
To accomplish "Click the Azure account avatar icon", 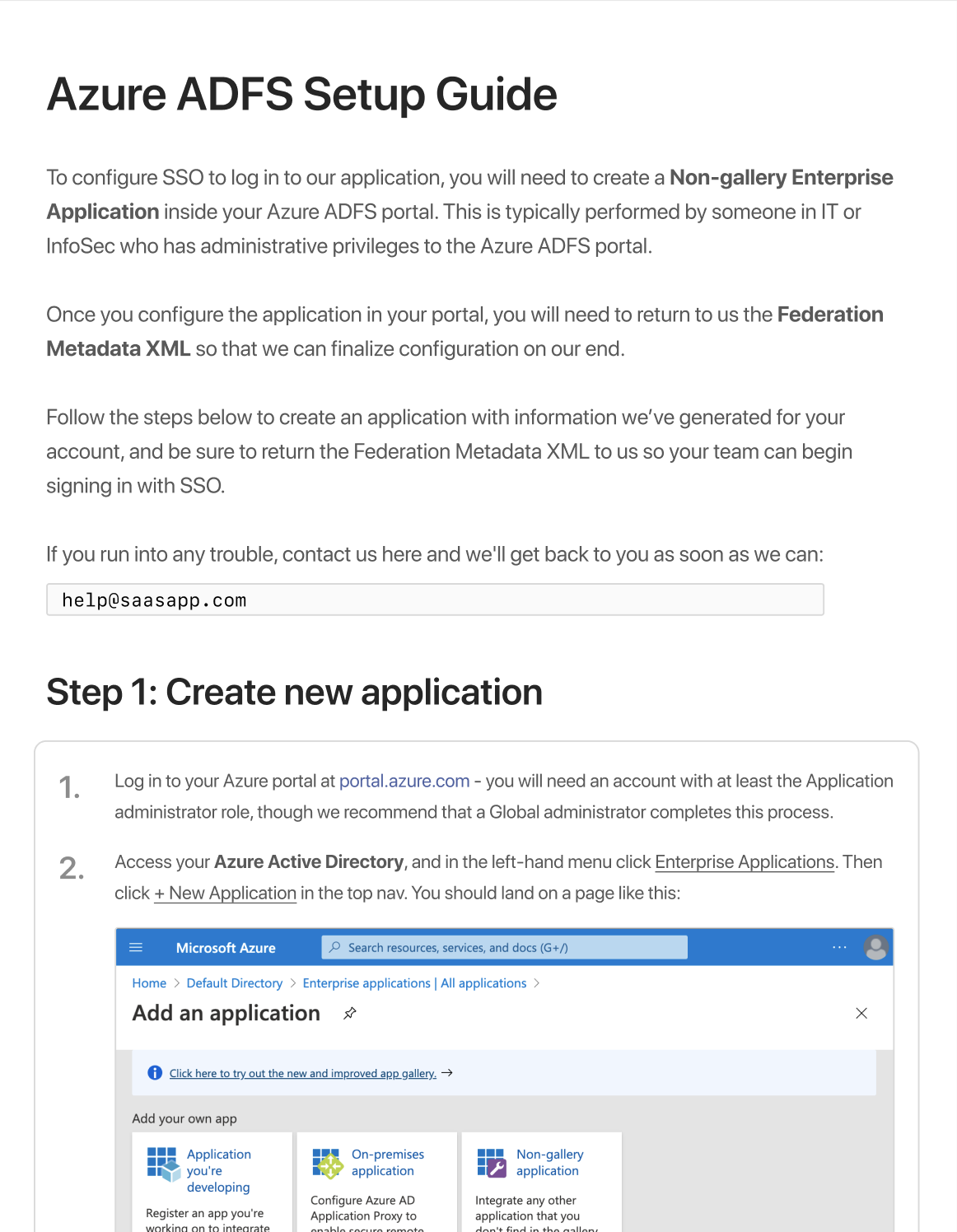I will pos(875,948).
